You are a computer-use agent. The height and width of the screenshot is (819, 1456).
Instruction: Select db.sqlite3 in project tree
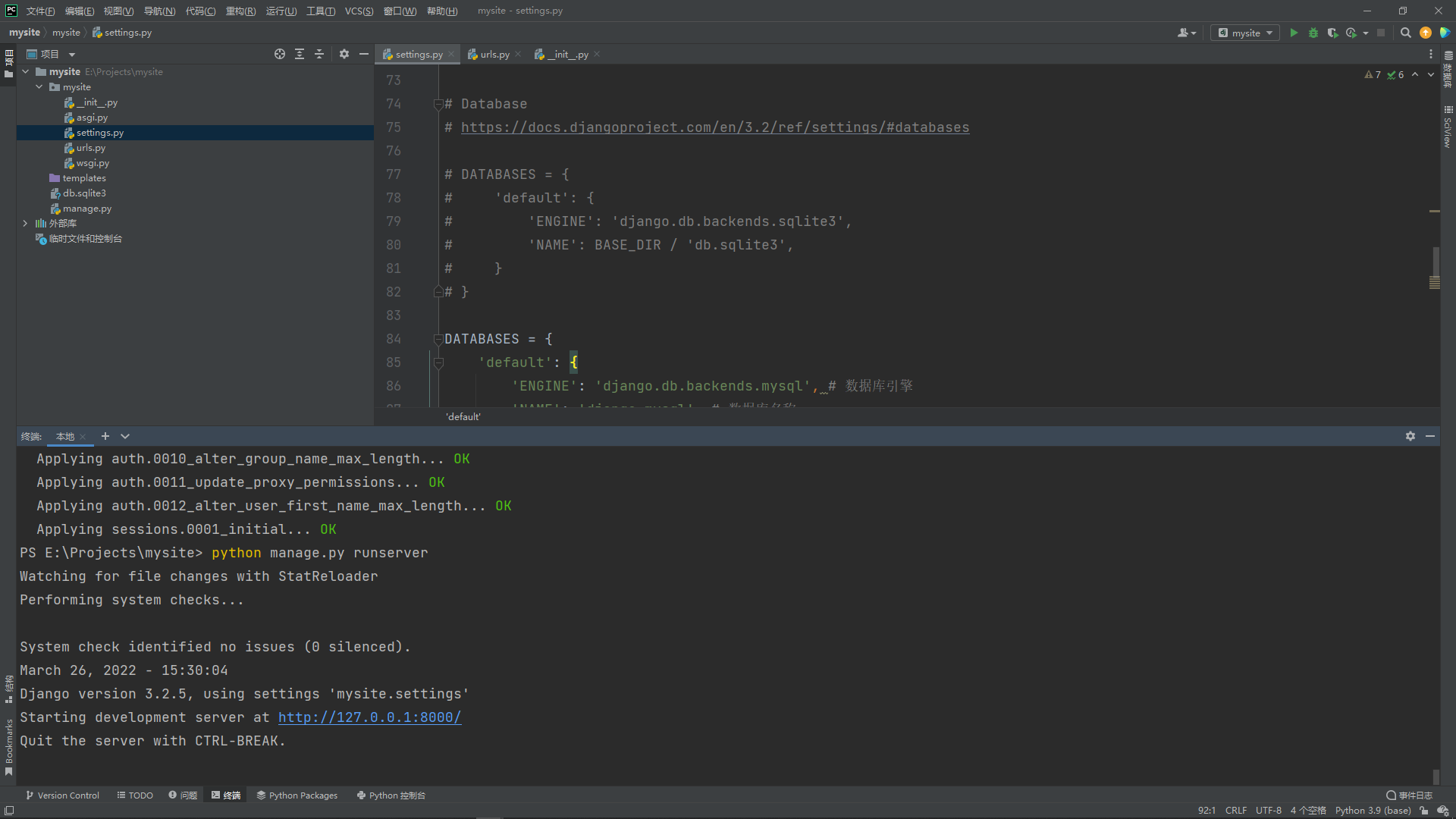[84, 193]
